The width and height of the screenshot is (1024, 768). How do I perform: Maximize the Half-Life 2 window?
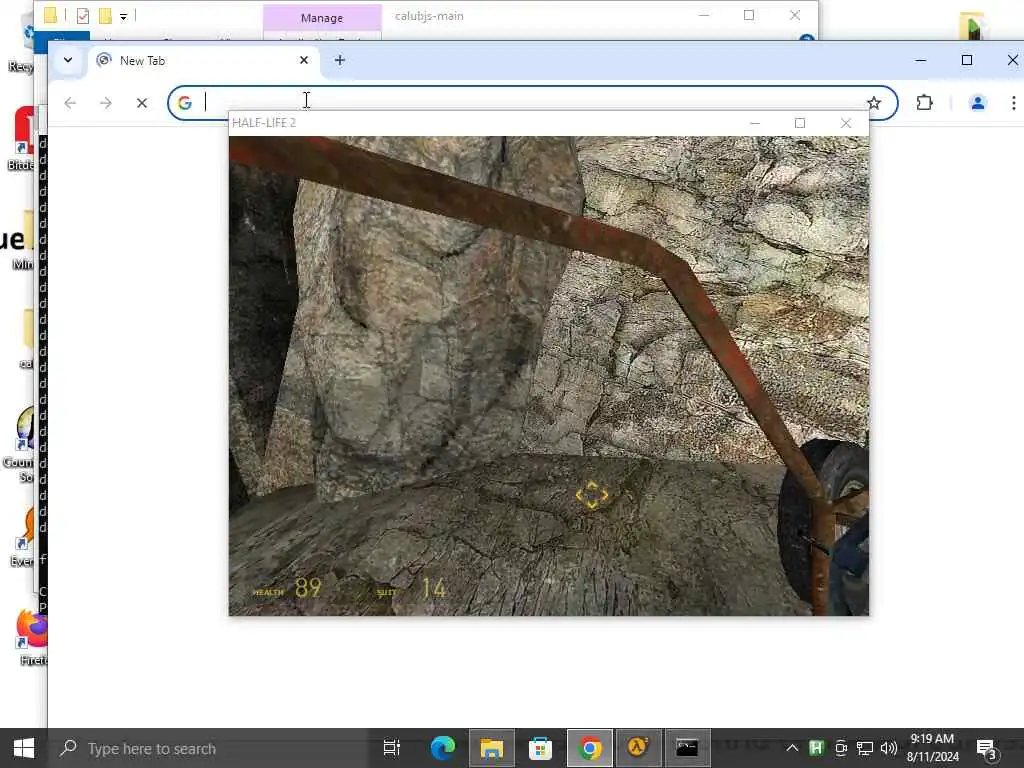pyautogui.click(x=800, y=123)
